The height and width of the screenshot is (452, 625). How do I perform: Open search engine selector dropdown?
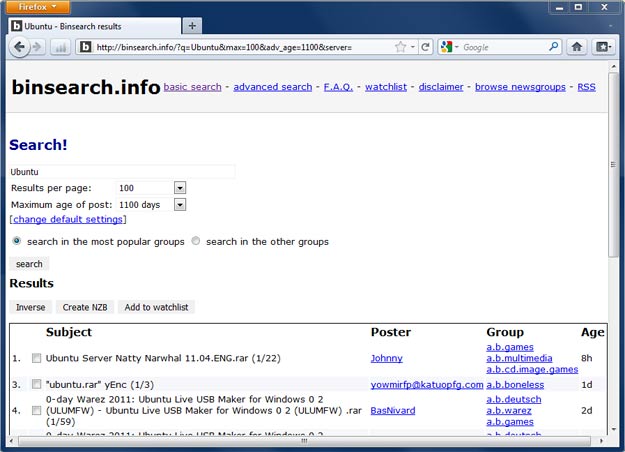point(457,47)
